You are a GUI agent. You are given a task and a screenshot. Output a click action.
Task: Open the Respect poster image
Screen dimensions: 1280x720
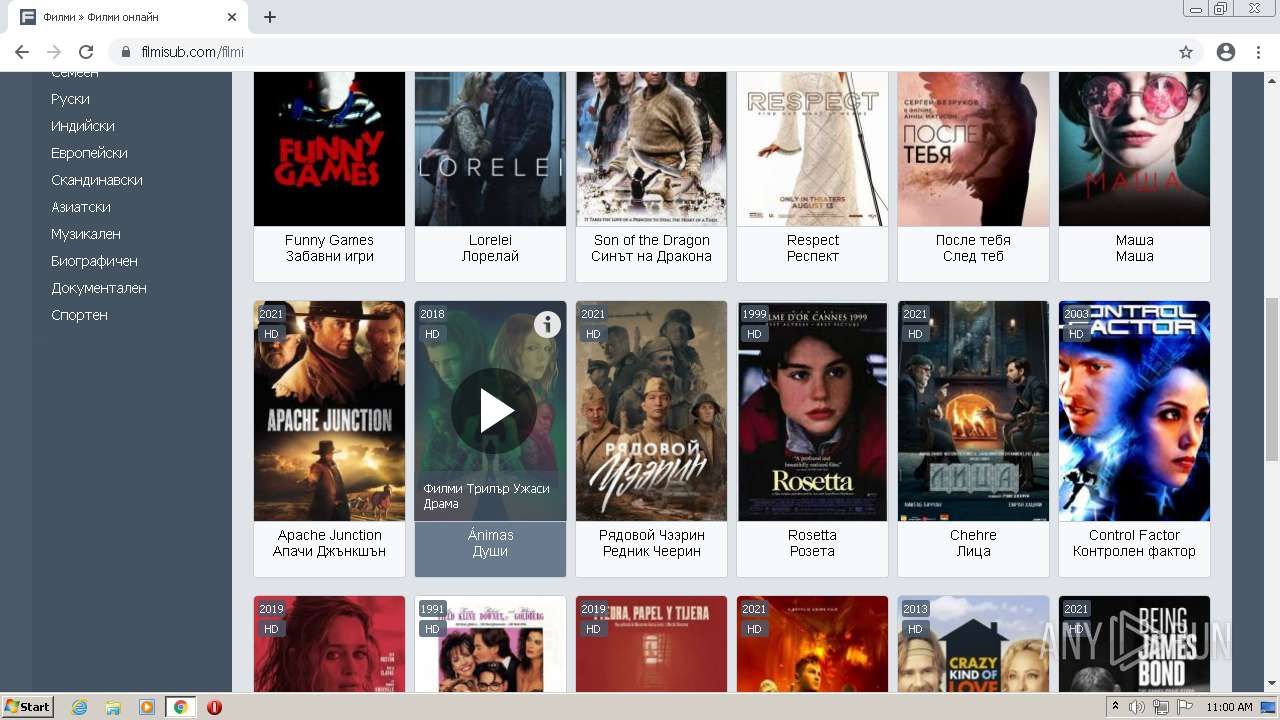pos(812,149)
